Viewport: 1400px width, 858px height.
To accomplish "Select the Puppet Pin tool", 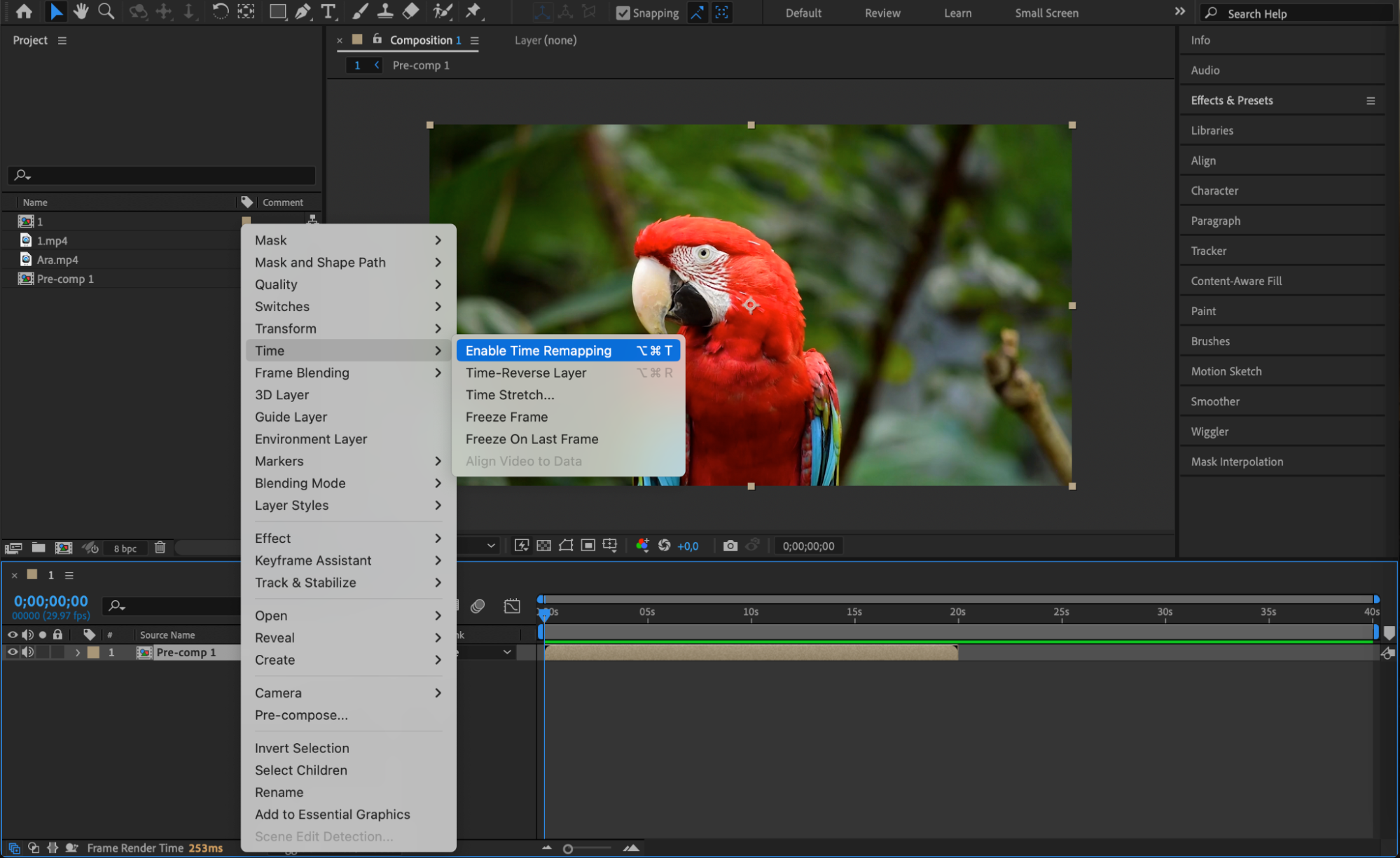I will point(473,11).
